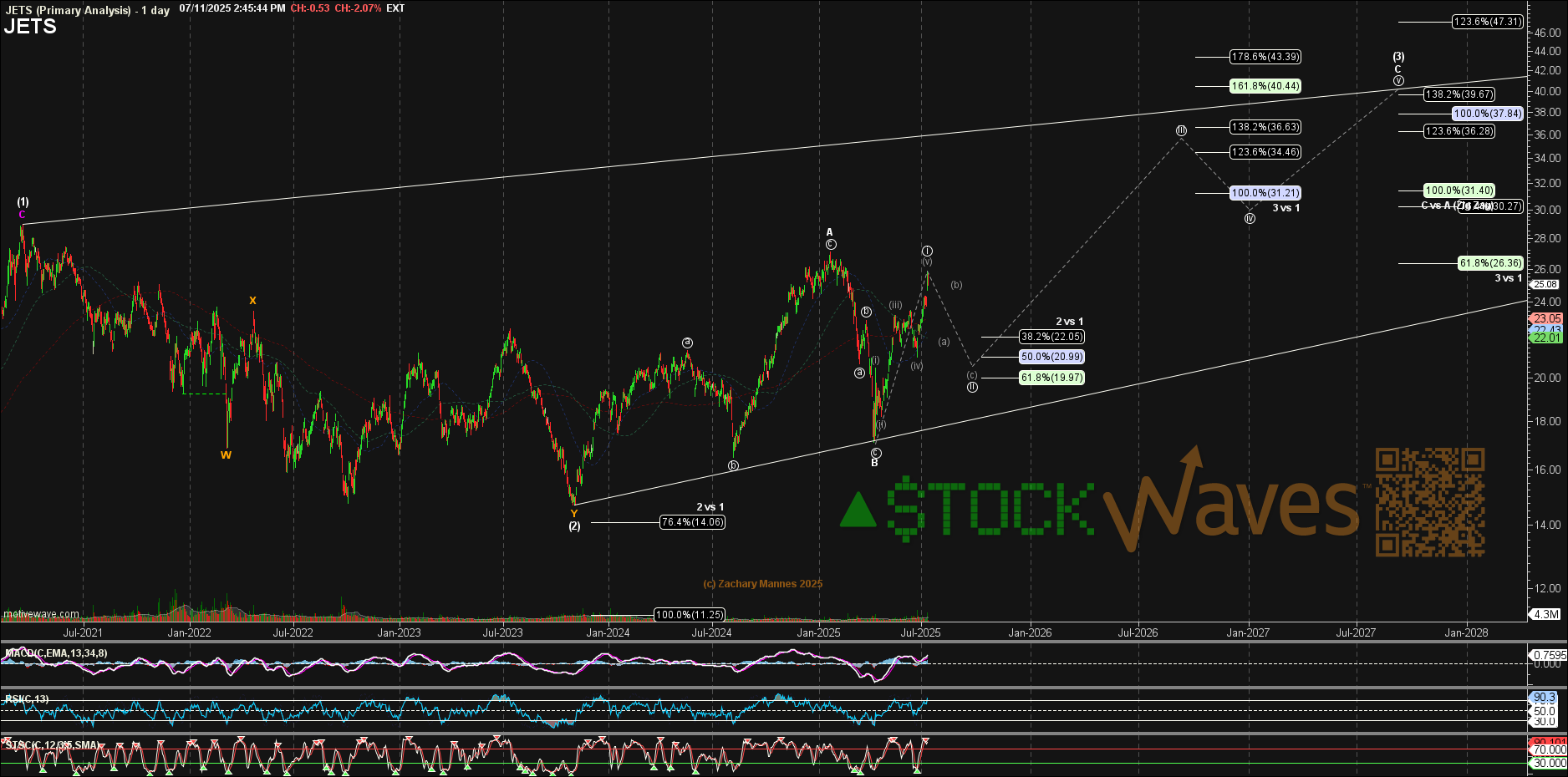Click the Jan-2028 date on time axis
The height and width of the screenshot is (777, 1568).
[x=1466, y=632]
